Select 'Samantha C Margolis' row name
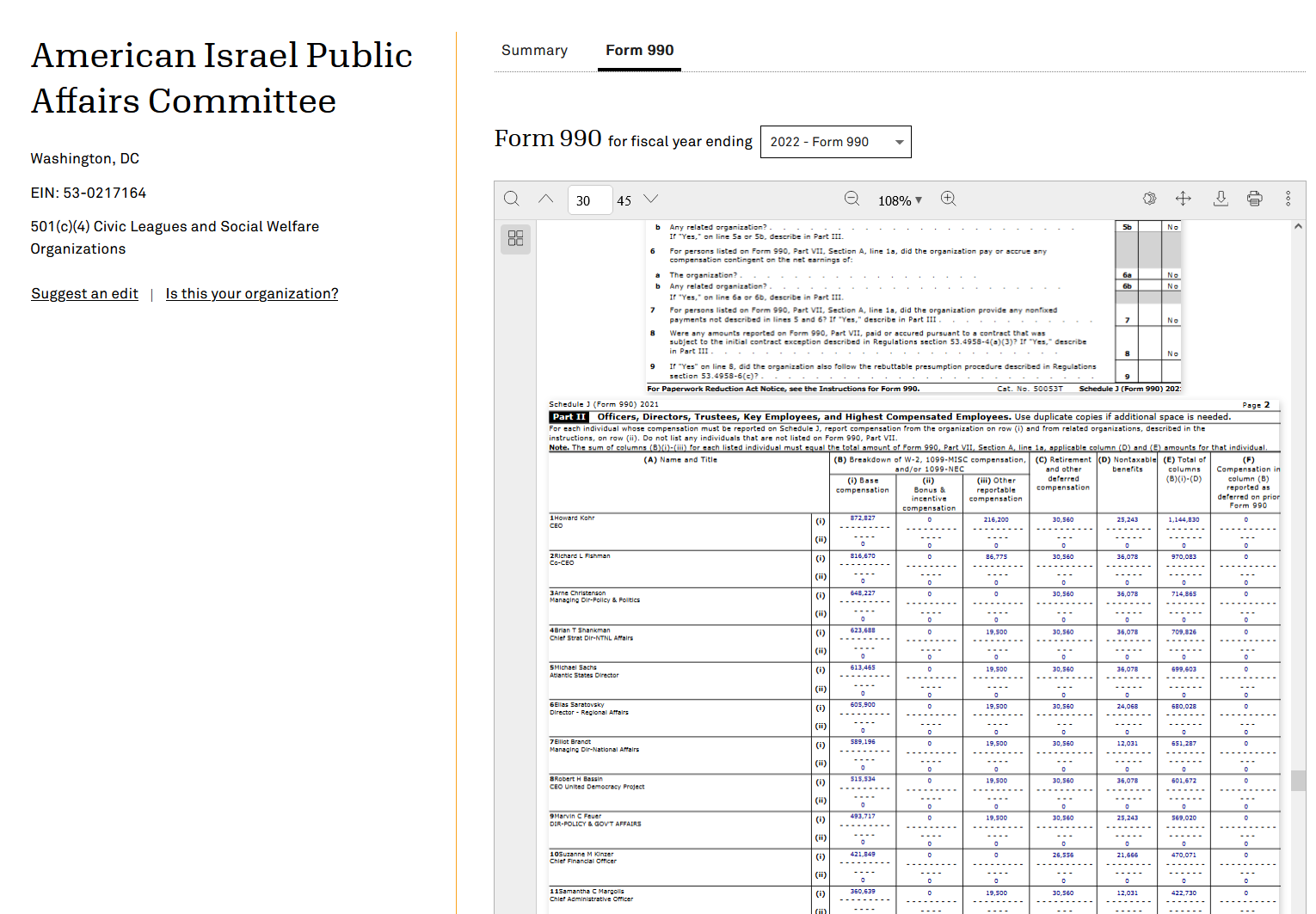 (590, 891)
